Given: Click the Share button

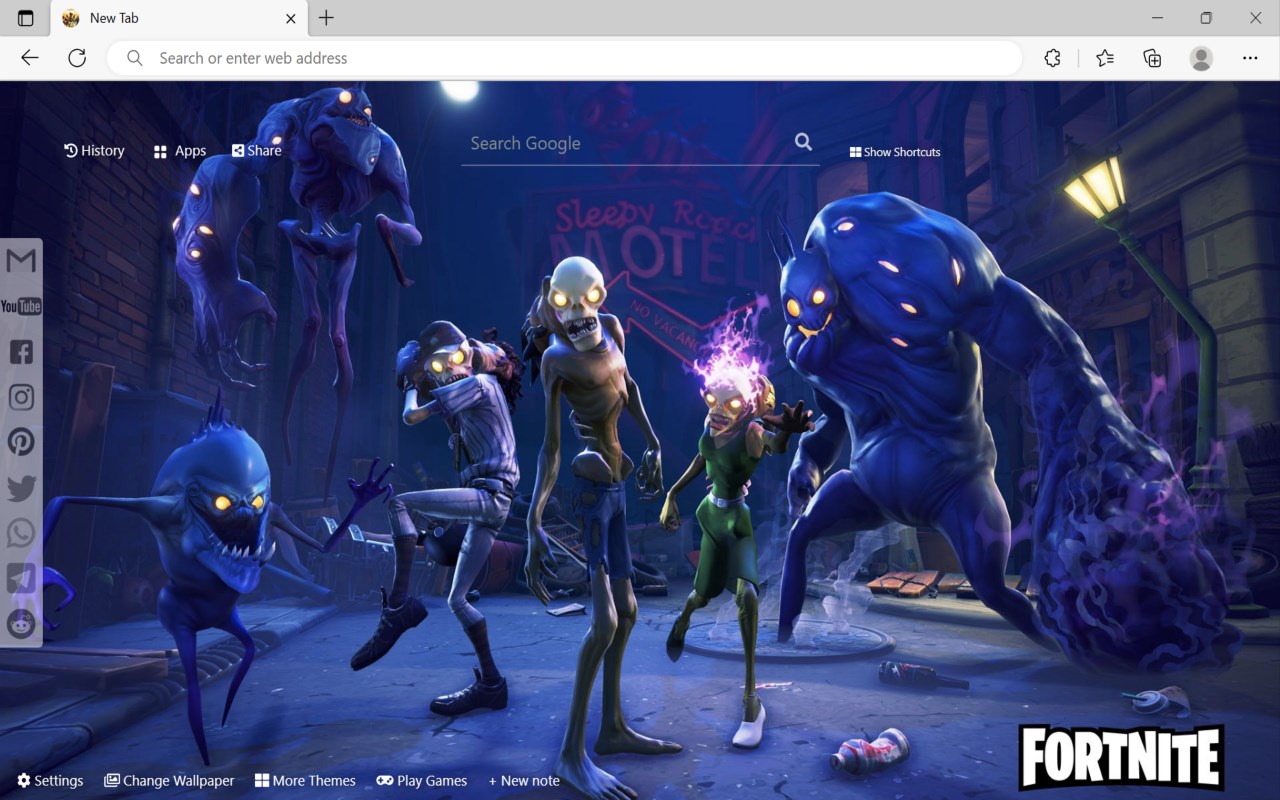Looking at the screenshot, I should pos(257,150).
